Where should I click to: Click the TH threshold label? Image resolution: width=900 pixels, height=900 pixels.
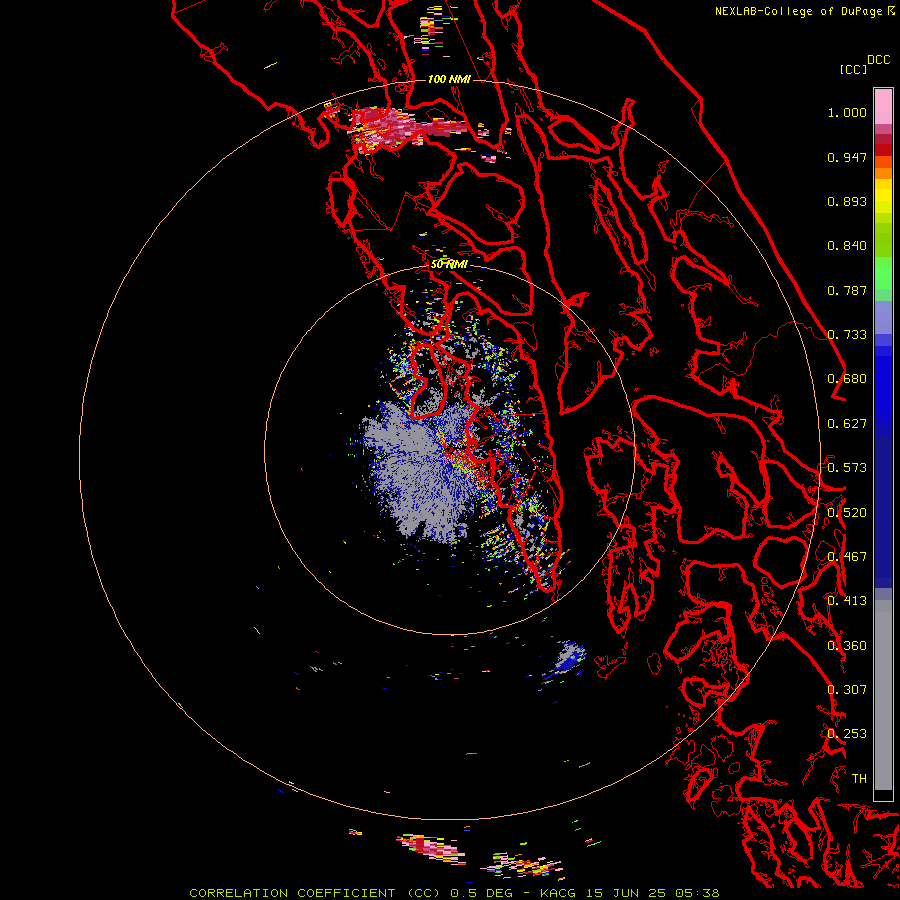point(859,779)
